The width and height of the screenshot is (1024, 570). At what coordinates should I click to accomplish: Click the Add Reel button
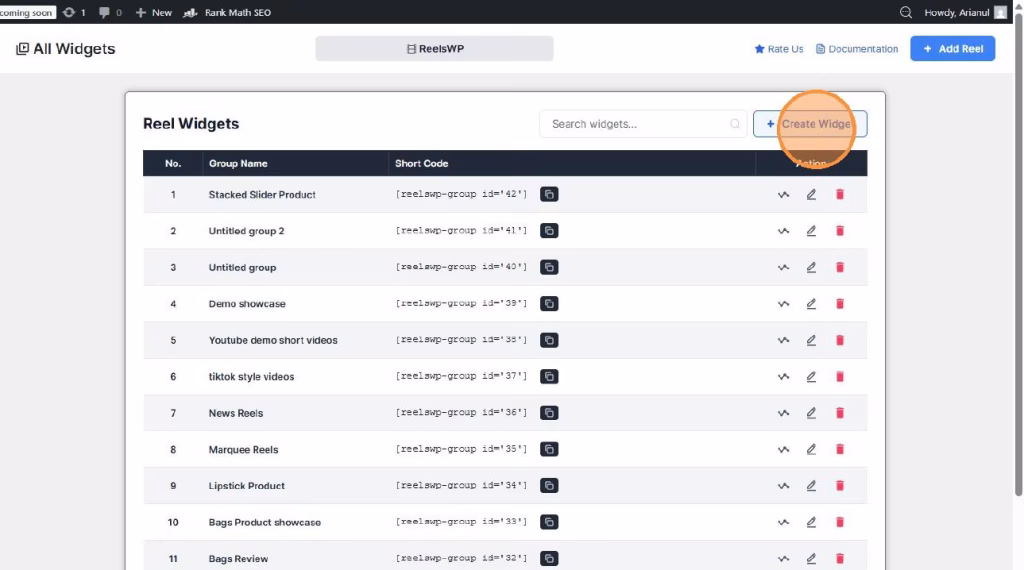952,48
